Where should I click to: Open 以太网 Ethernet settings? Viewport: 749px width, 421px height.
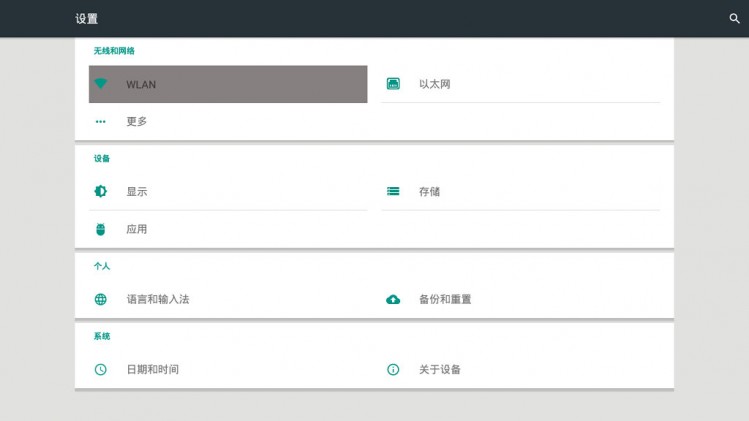(x=521, y=84)
